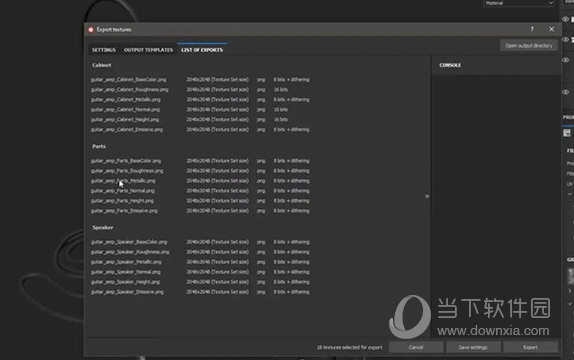
Task: Click '16 bits' in Cabinet_Height row
Action: point(280,119)
